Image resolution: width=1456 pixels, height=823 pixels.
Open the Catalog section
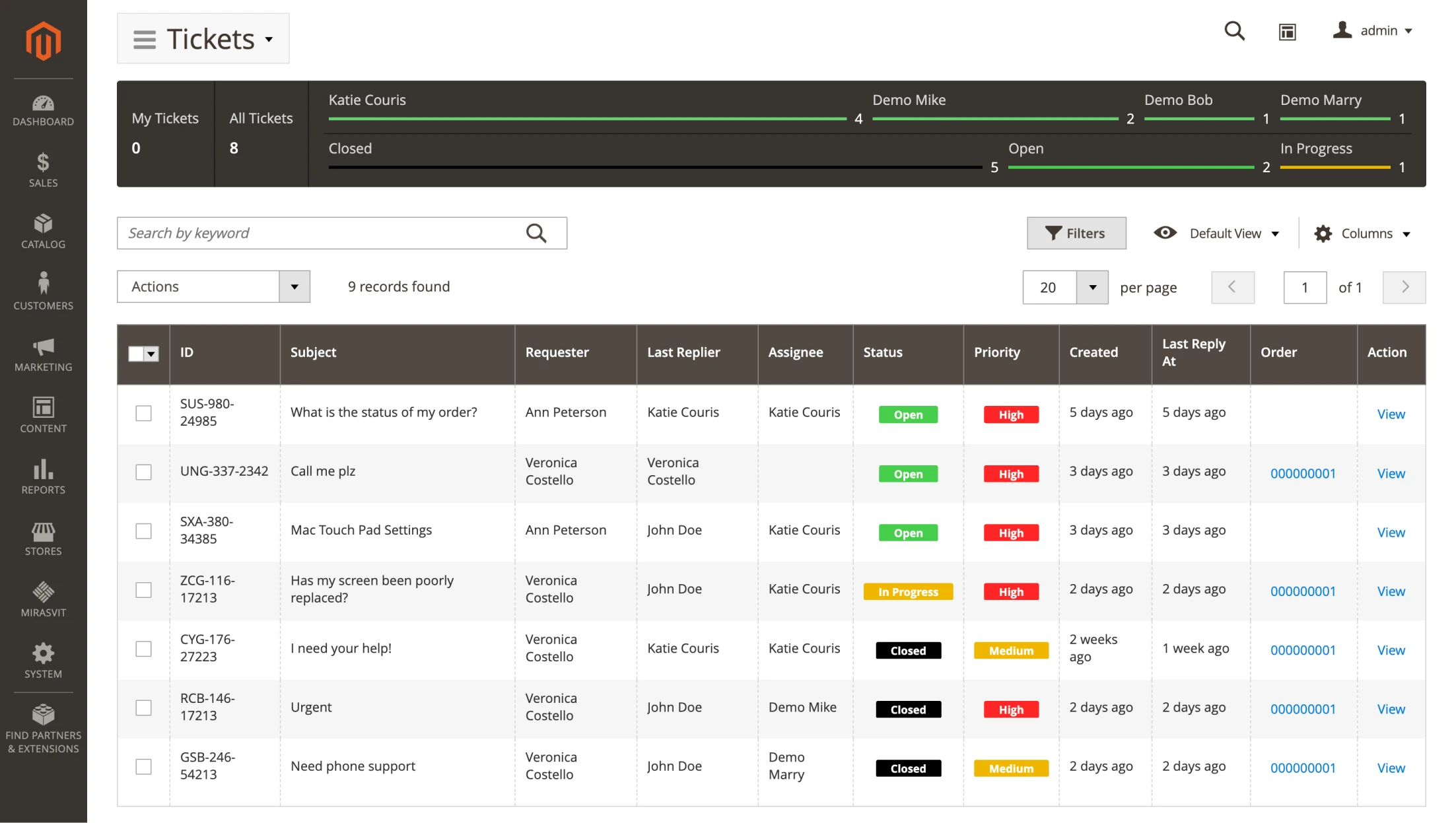43,231
